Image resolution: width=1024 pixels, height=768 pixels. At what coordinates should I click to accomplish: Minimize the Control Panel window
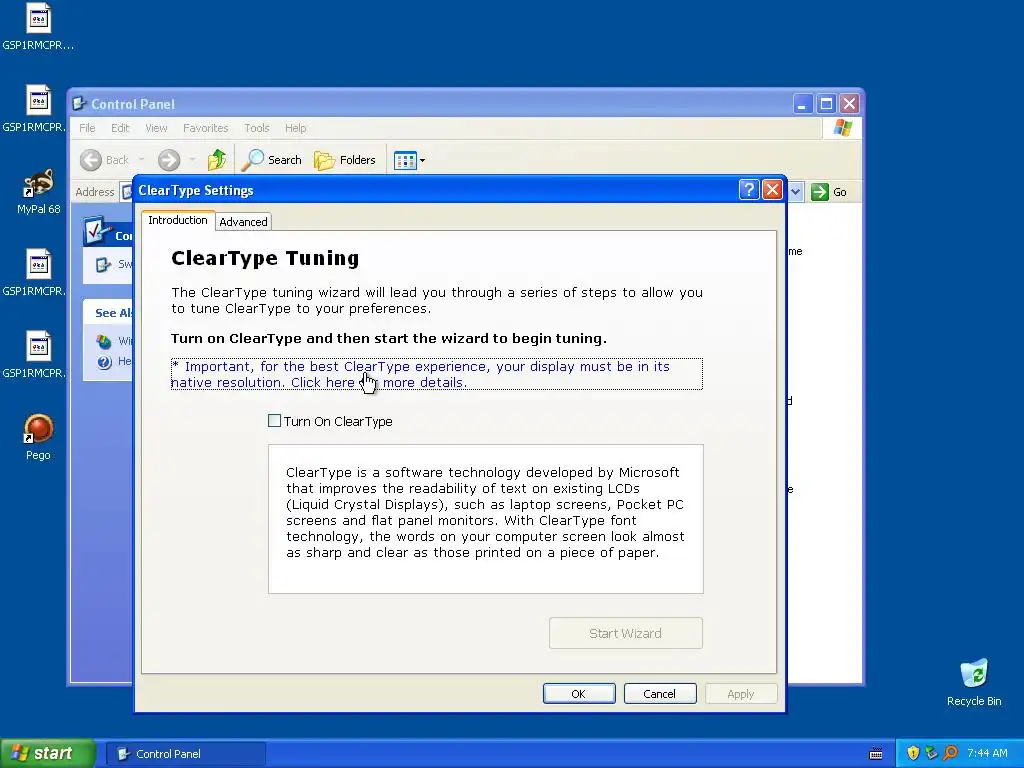[x=803, y=104]
